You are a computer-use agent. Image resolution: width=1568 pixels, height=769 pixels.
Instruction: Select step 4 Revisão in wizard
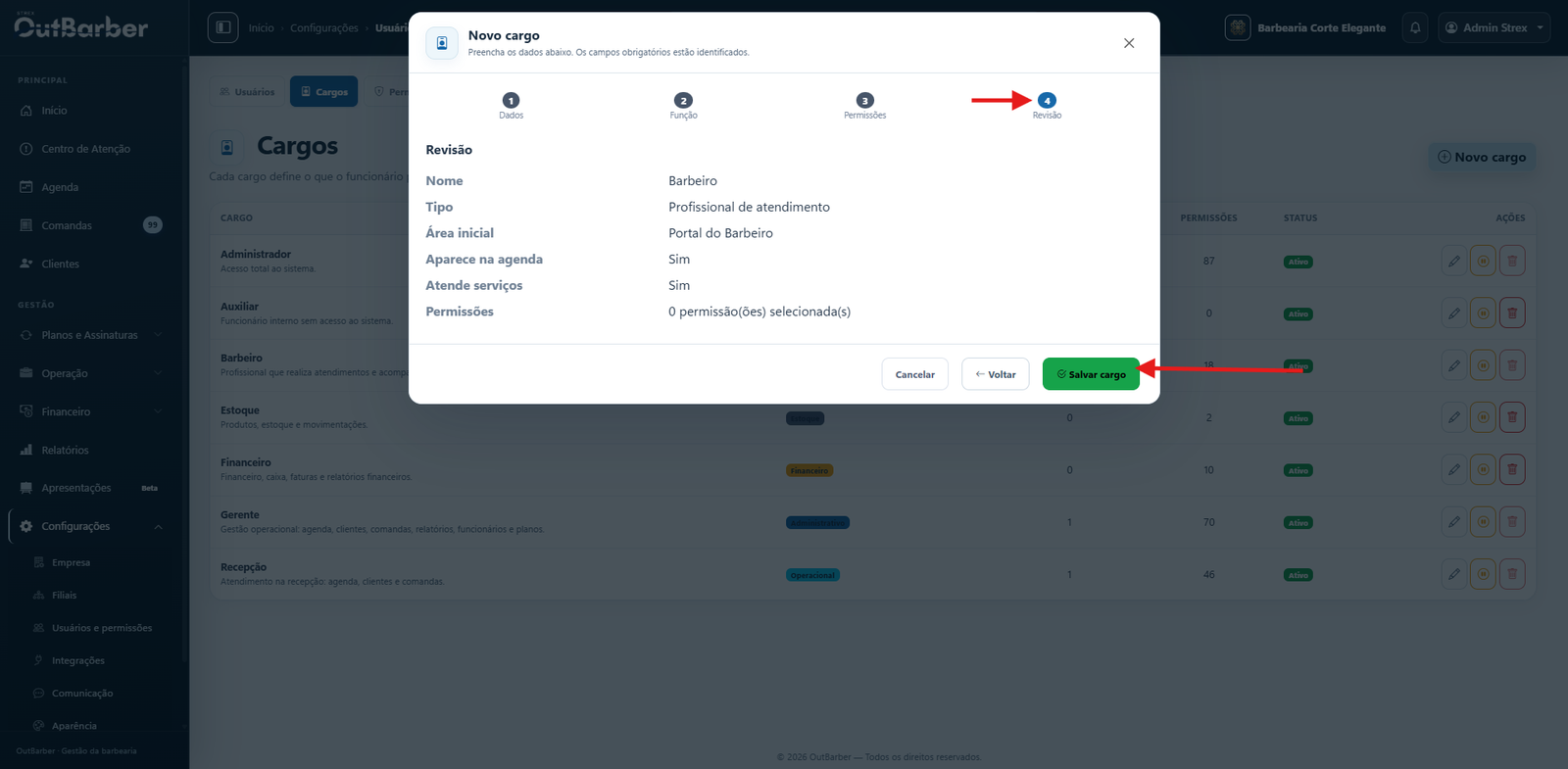[x=1047, y=106]
